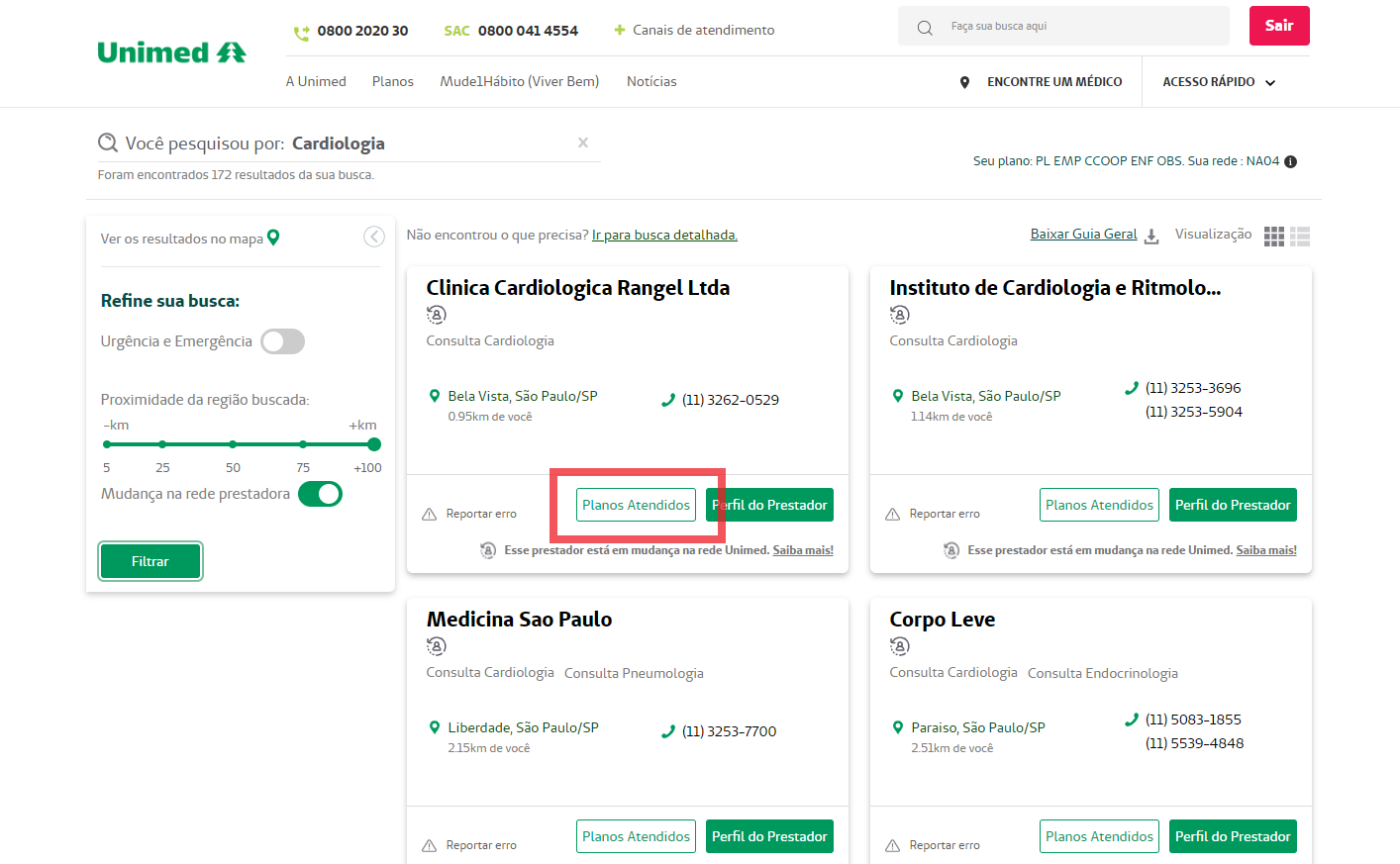Click the +100 km slider handle
1400x864 pixels.
(x=374, y=444)
